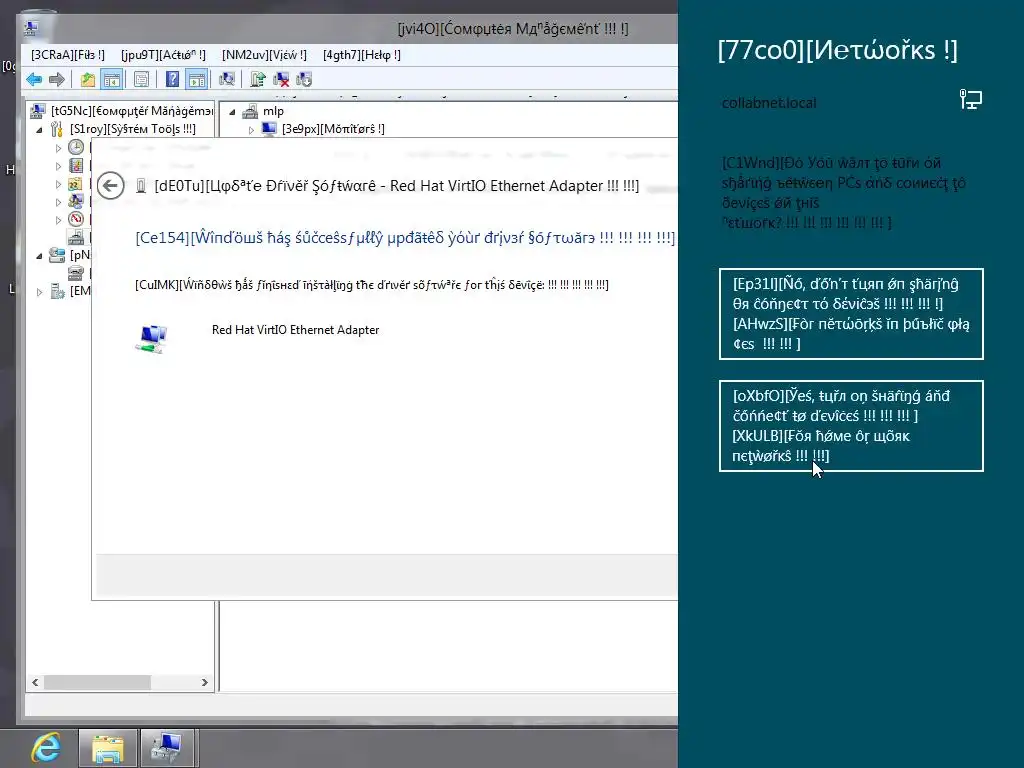Select the Task Scheduler clock icon in tree
The image size is (1024, 768).
[x=76, y=147]
